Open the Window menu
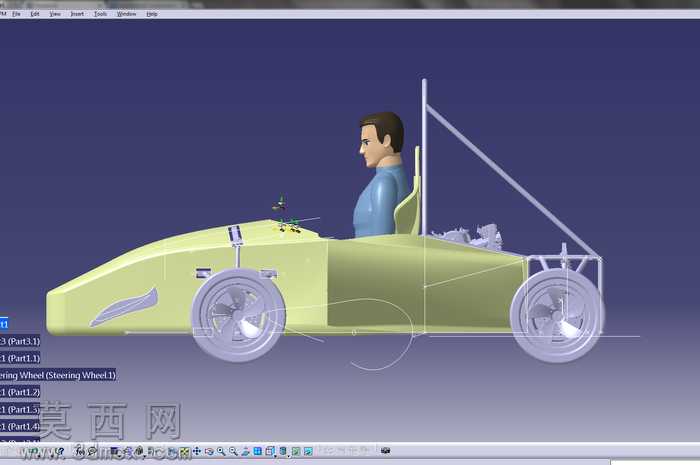700x465 pixels. click(x=126, y=14)
